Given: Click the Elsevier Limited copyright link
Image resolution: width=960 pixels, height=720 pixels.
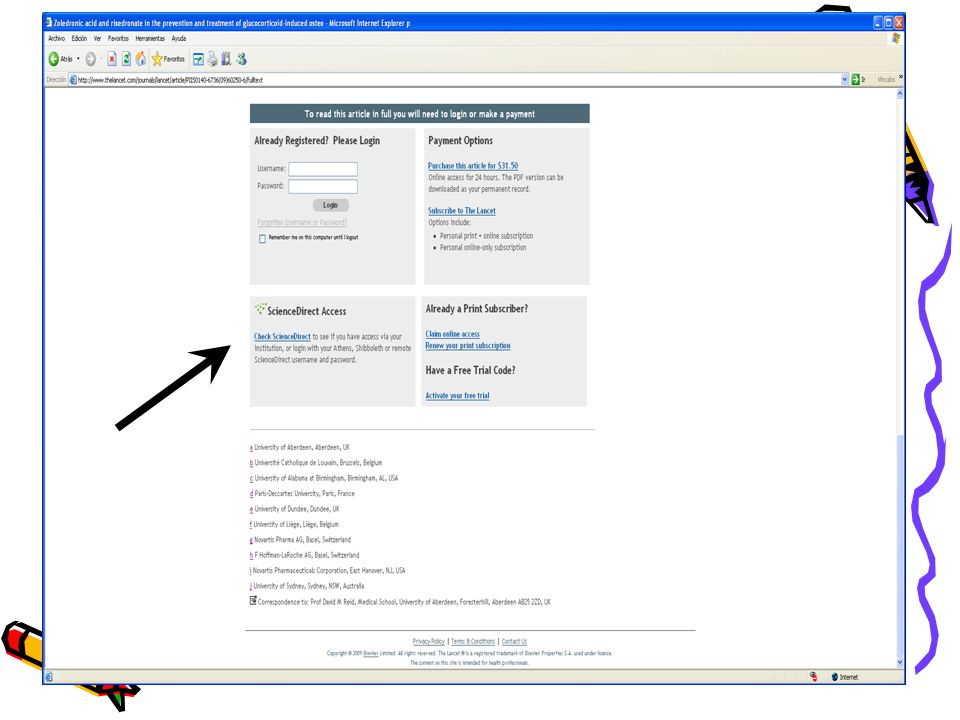Looking at the screenshot, I should click(371, 653).
